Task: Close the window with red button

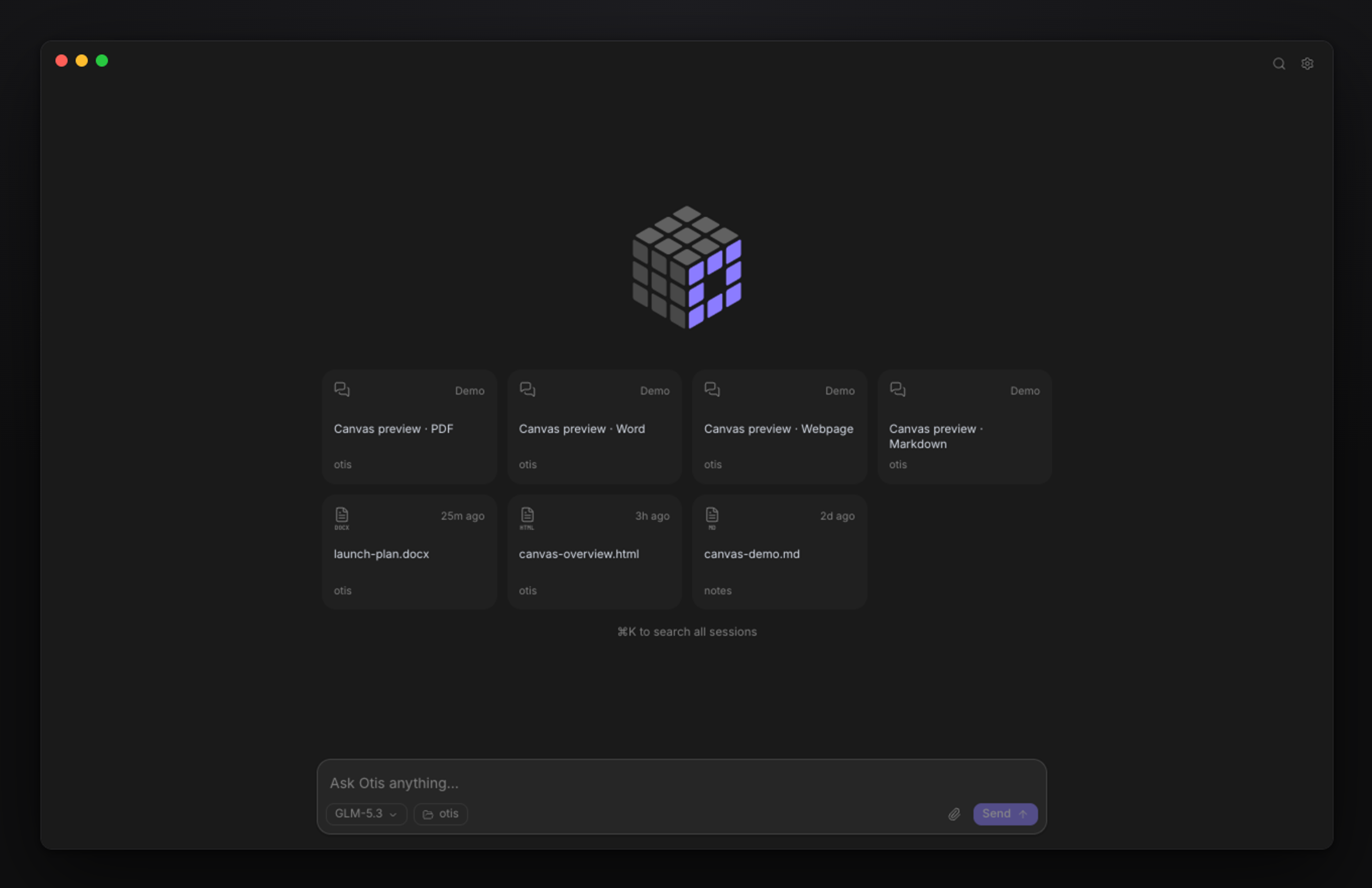Action: point(62,61)
